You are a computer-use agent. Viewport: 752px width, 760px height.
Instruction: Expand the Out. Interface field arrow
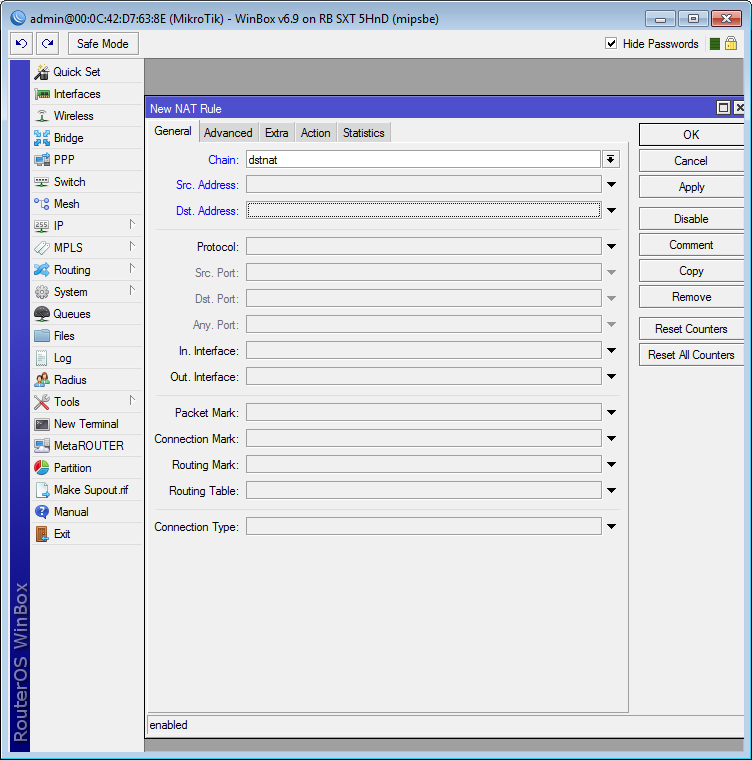click(x=612, y=377)
